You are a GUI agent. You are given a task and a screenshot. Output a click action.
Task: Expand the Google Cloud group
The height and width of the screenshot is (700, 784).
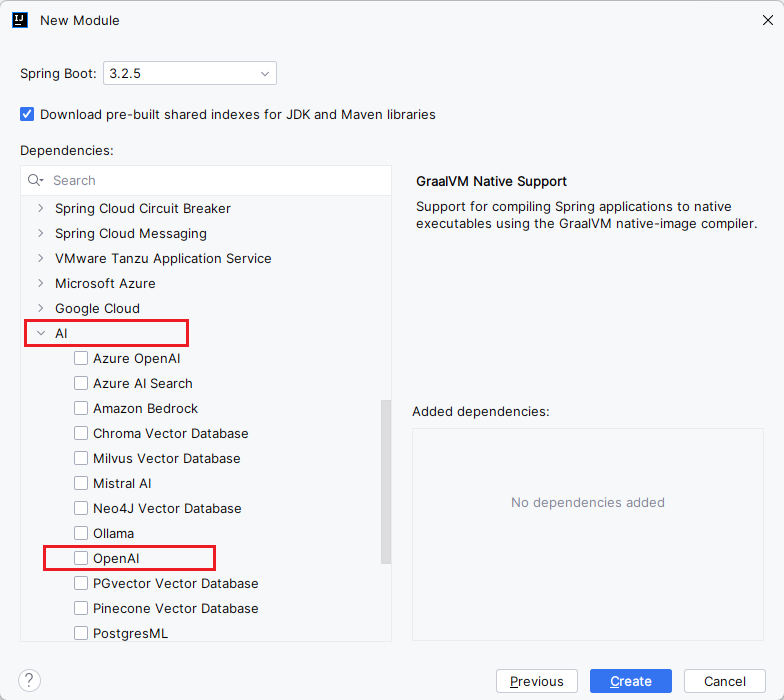41,308
